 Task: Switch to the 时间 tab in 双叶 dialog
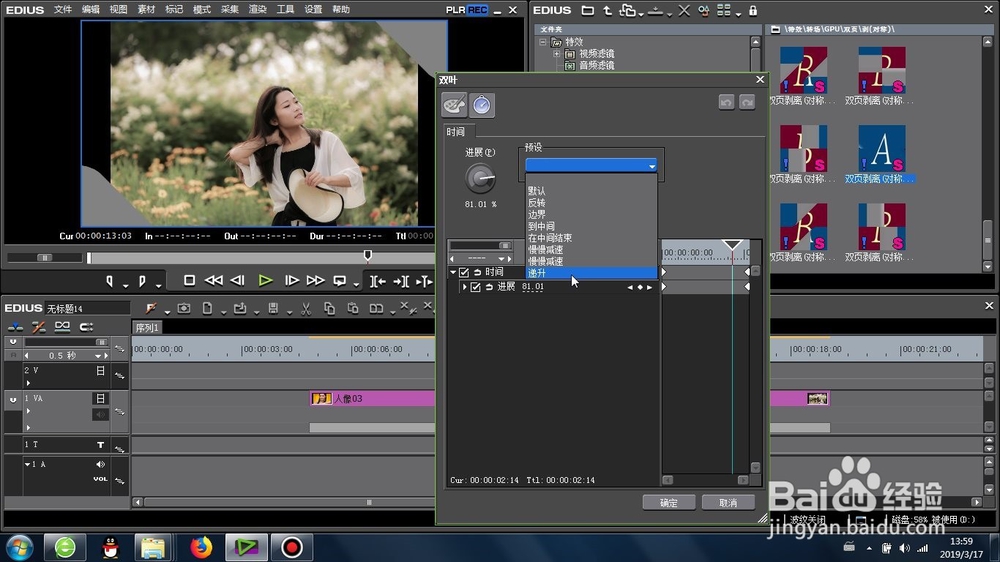click(455, 131)
